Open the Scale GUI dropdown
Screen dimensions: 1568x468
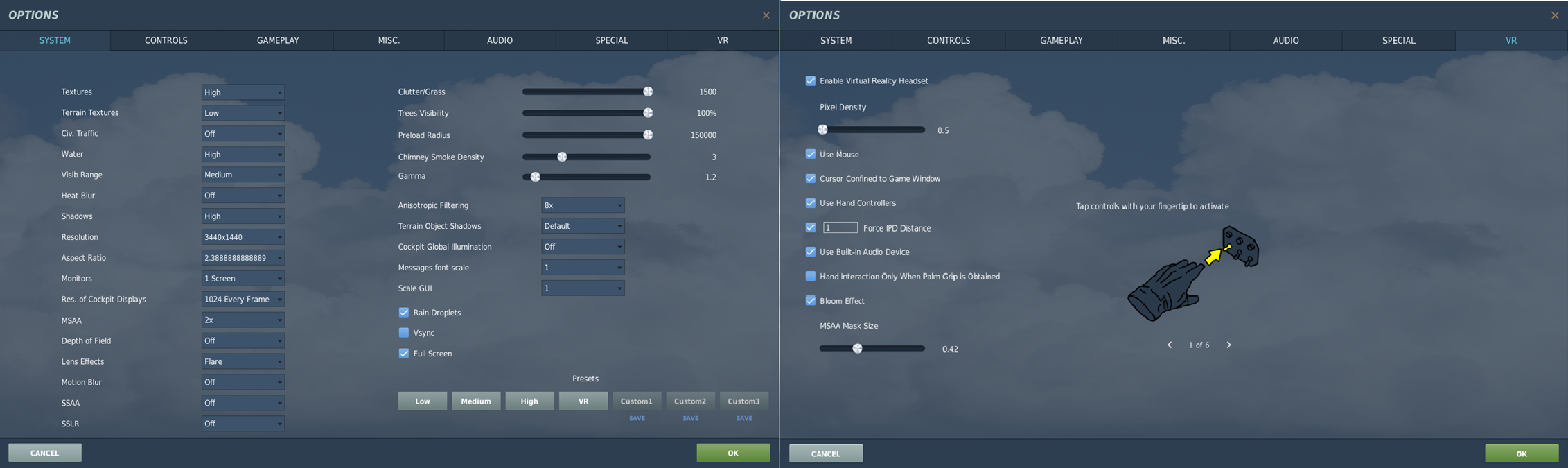pyautogui.click(x=583, y=288)
